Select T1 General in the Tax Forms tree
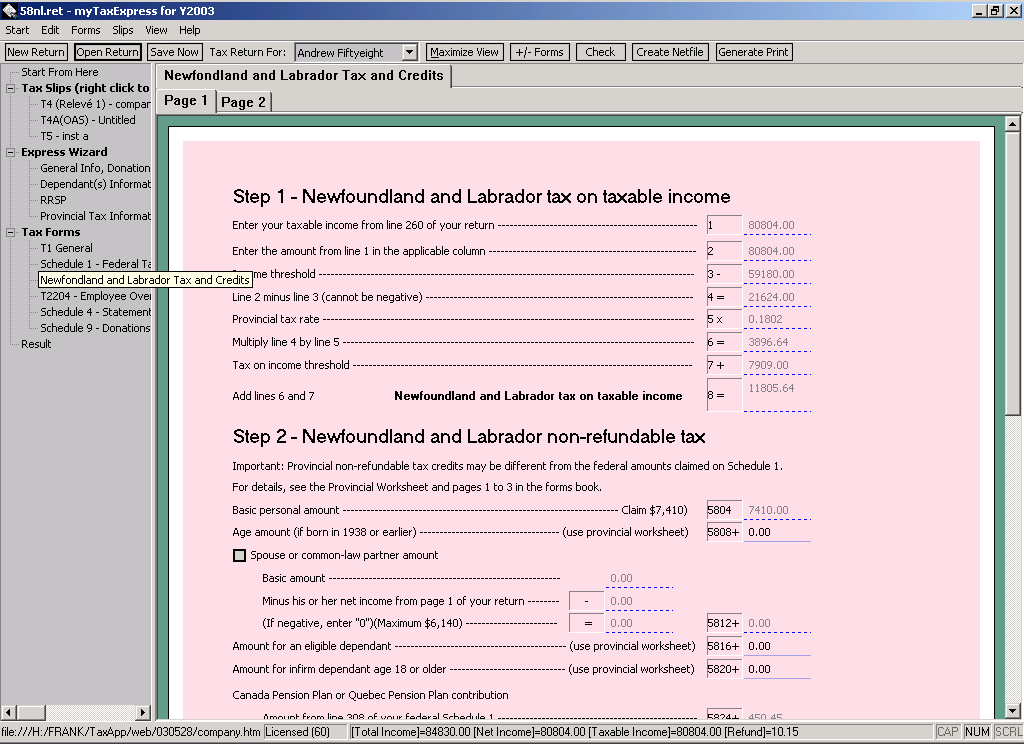 [66, 248]
